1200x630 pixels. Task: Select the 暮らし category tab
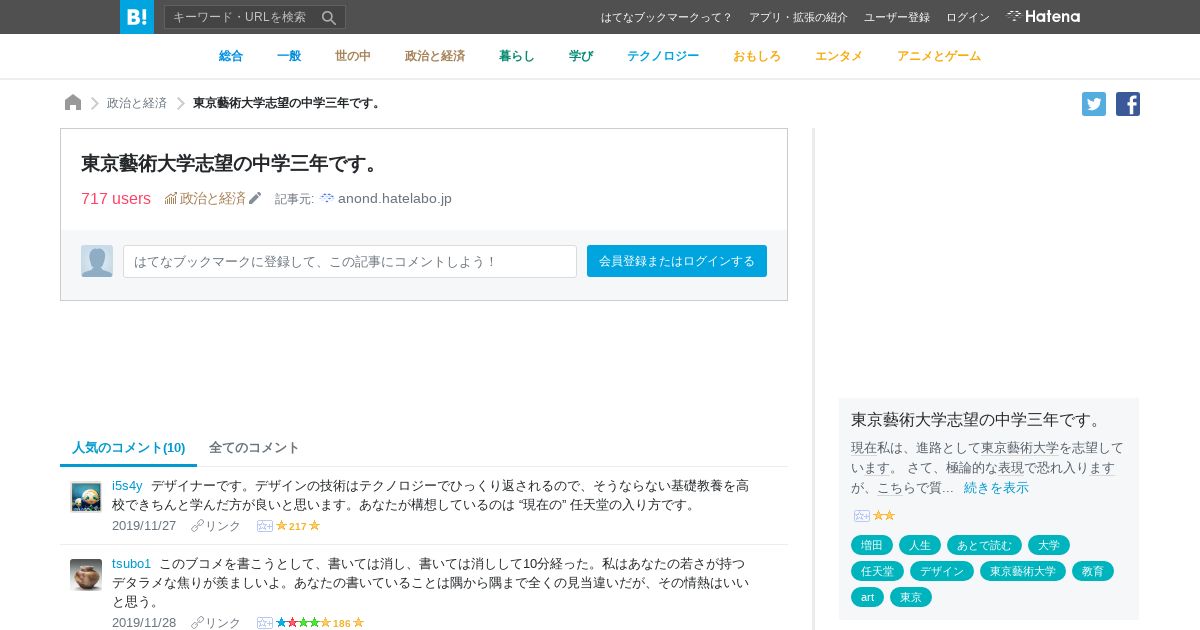click(x=517, y=56)
